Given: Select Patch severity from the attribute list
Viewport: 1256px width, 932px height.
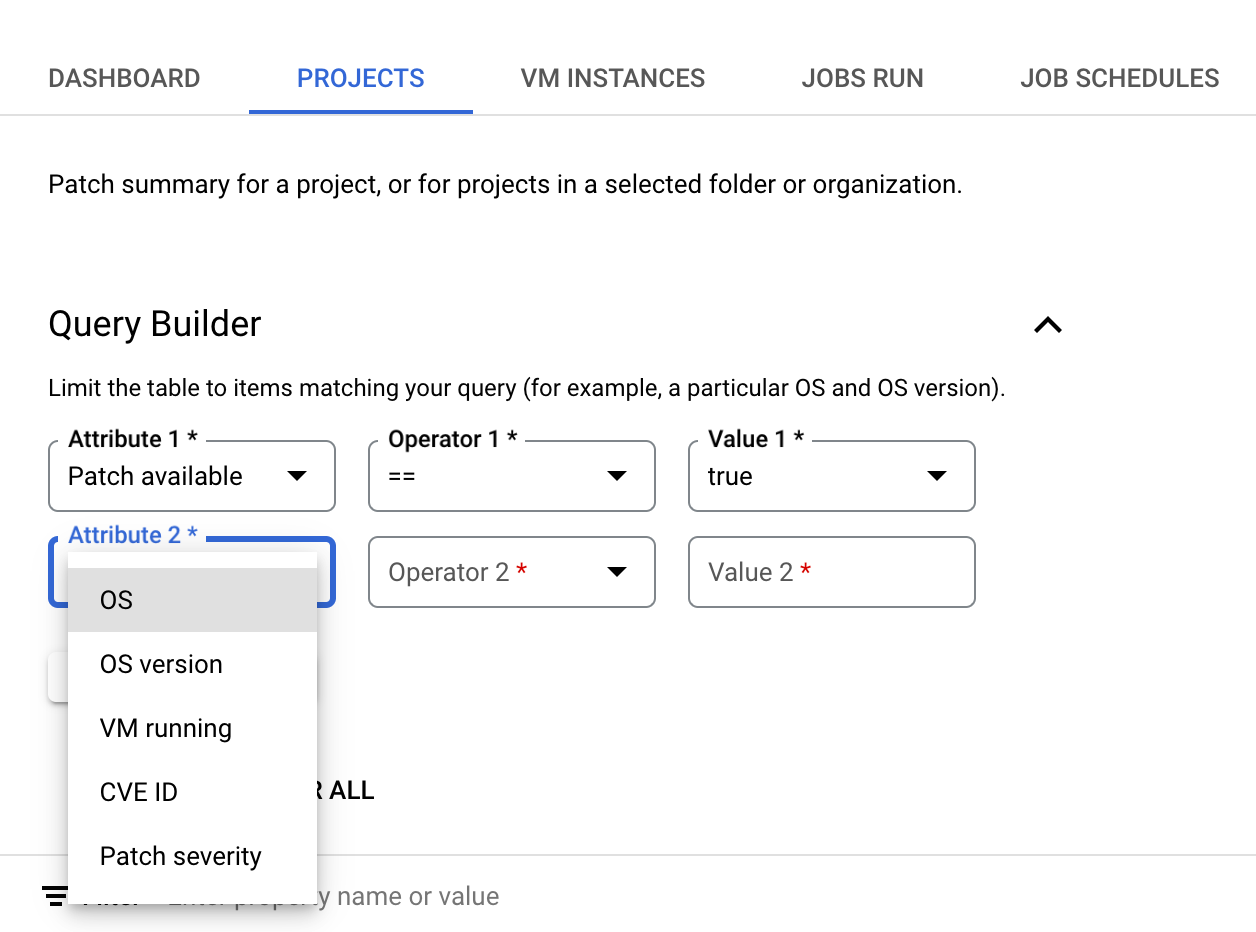Looking at the screenshot, I should [x=180, y=856].
